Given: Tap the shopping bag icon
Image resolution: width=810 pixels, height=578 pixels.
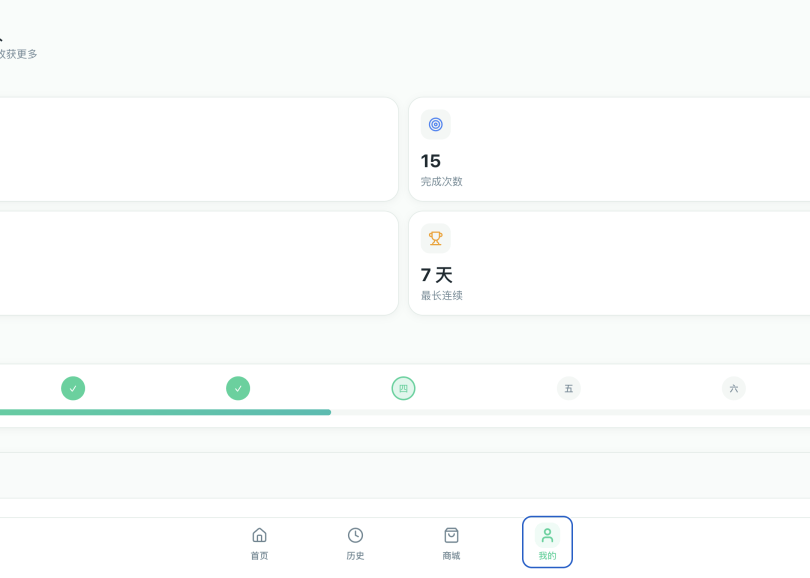Looking at the screenshot, I should pos(451,535).
